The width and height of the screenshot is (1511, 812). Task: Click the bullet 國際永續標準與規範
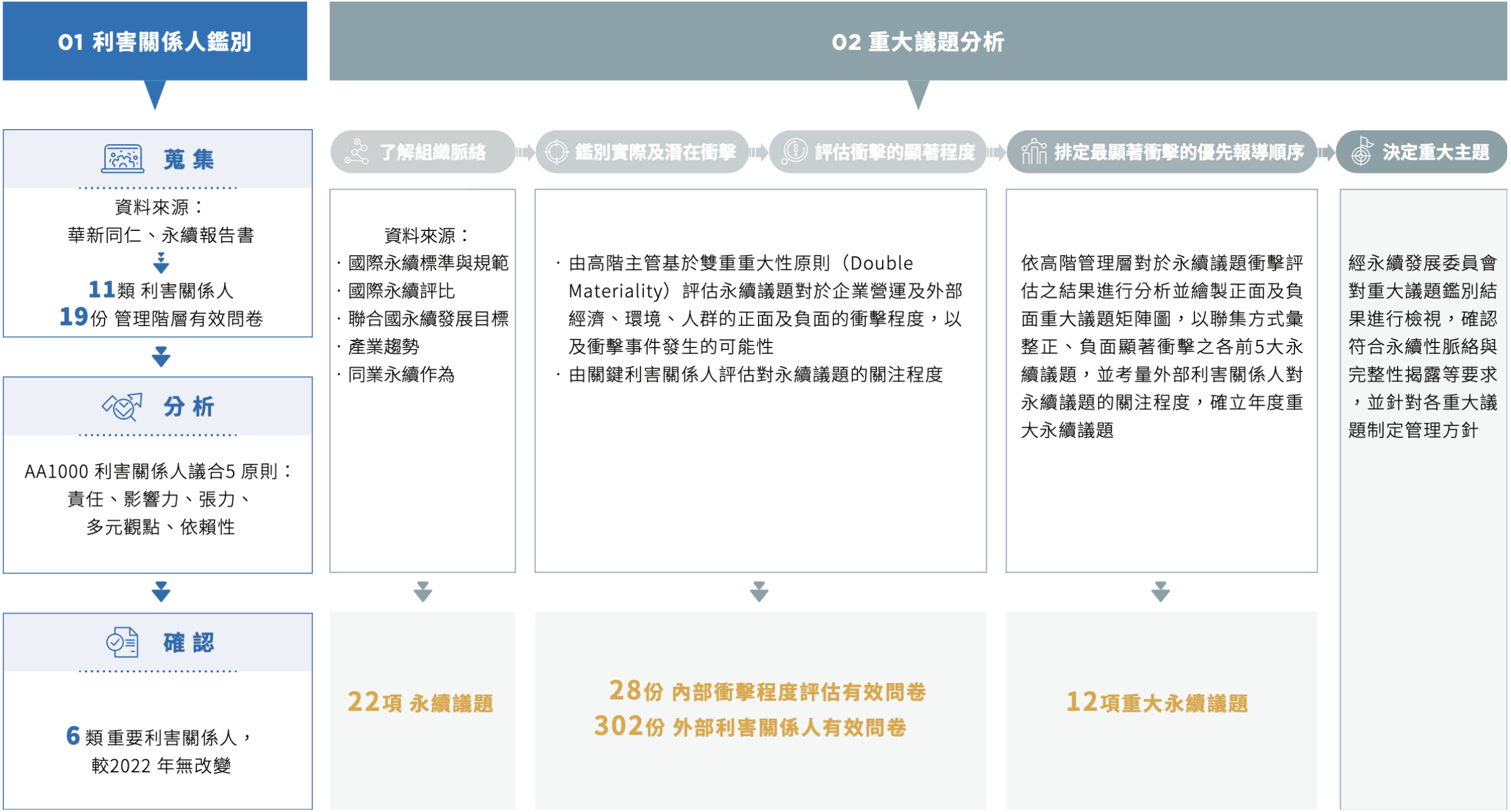(423, 262)
